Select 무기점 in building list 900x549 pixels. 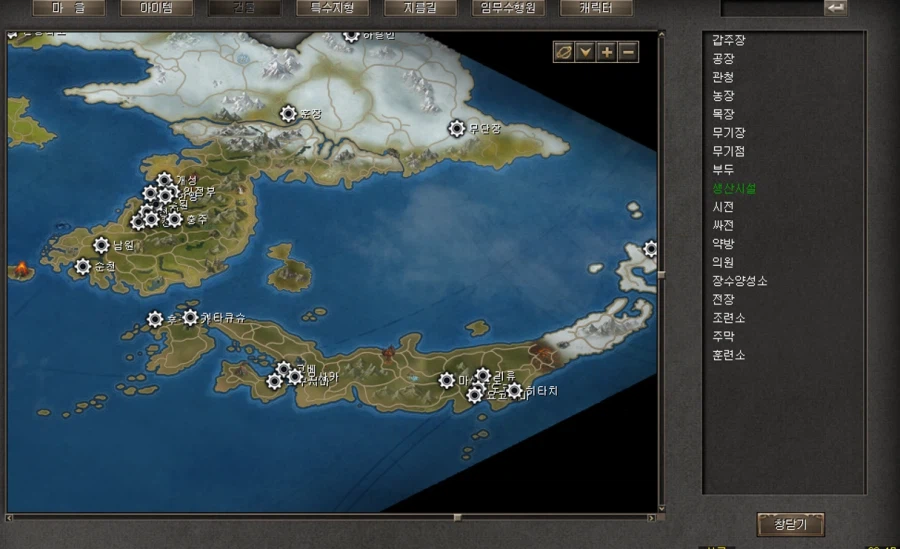point(729,151)
